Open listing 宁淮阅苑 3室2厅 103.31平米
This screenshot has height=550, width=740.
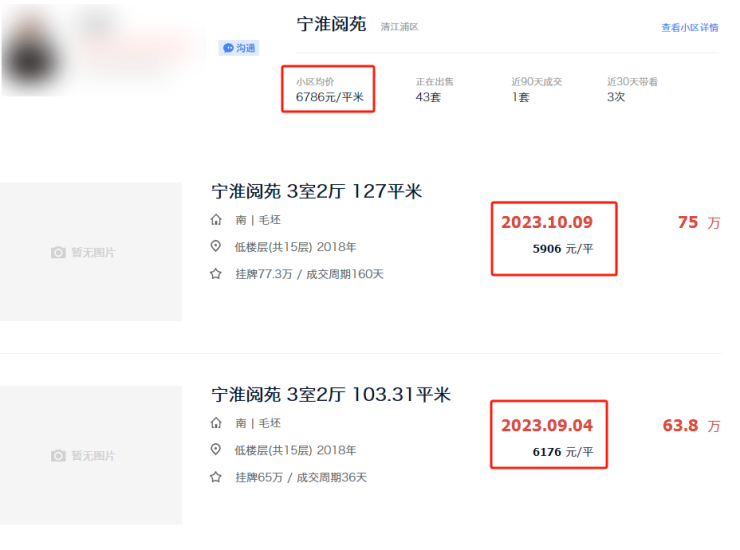pyautogui.click(x=331, y=395)
